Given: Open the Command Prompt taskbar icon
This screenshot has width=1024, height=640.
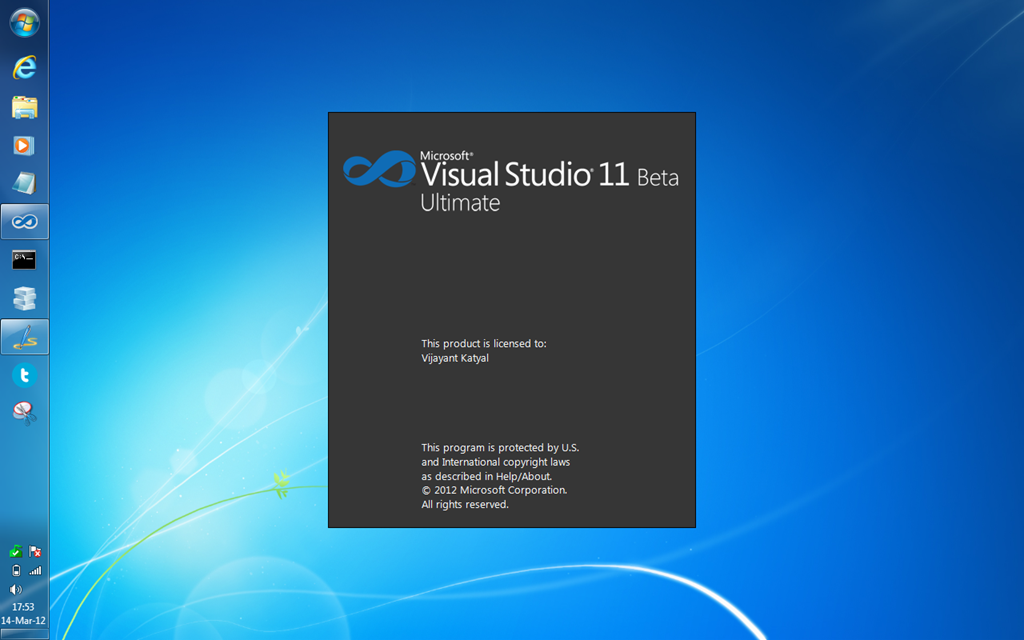Looking at the screenshot, I should point(24,260).
